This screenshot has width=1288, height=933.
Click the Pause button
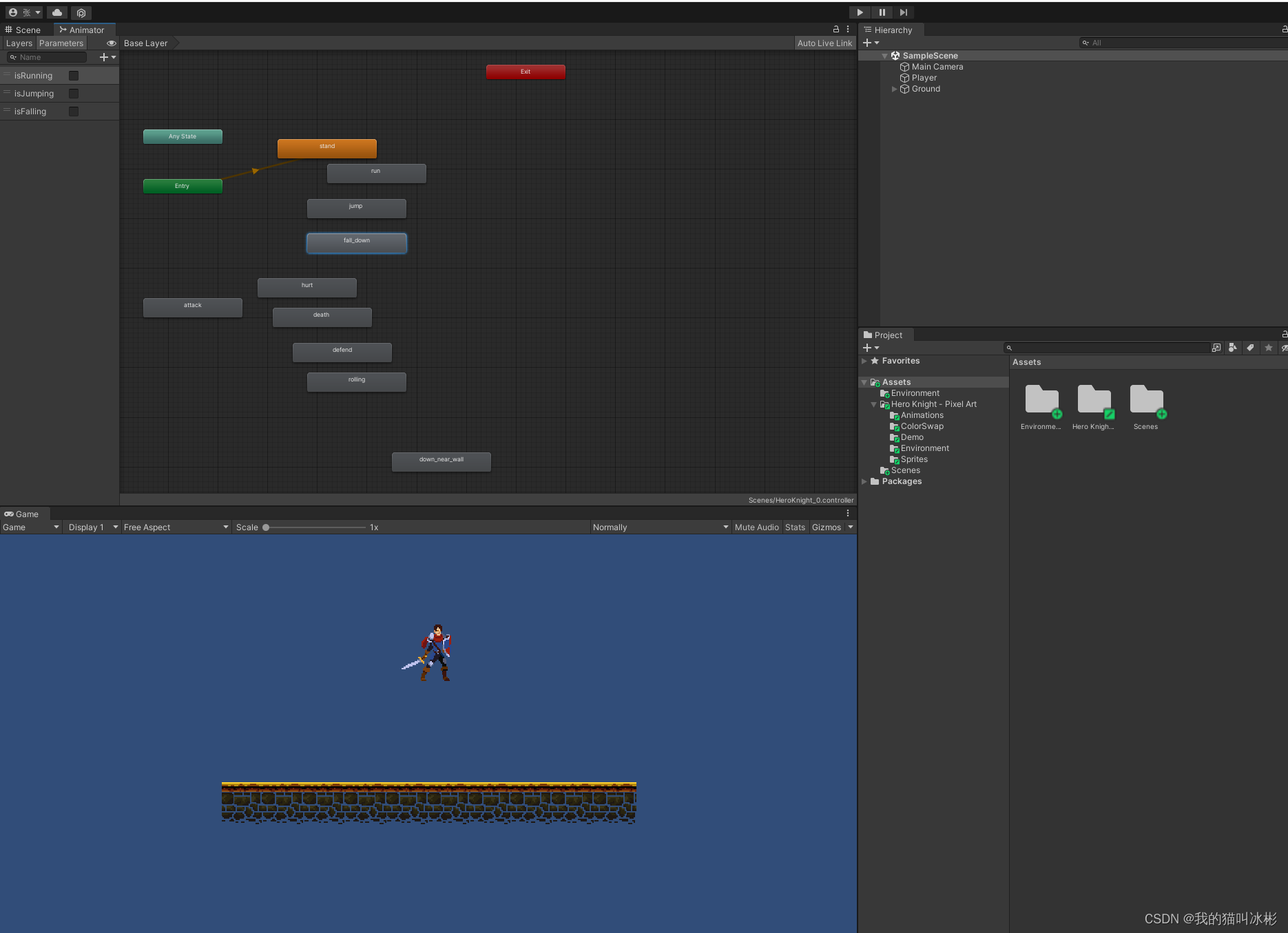(x=882, y=12)
